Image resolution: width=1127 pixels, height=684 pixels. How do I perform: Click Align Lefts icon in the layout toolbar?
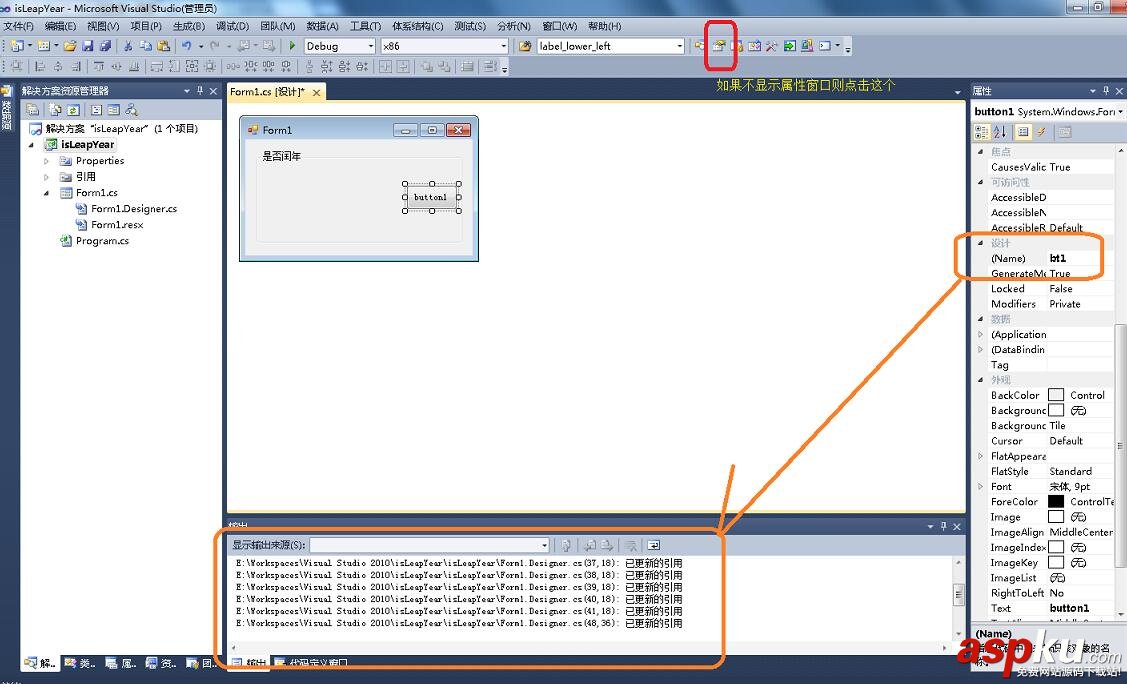pos(40,66)
